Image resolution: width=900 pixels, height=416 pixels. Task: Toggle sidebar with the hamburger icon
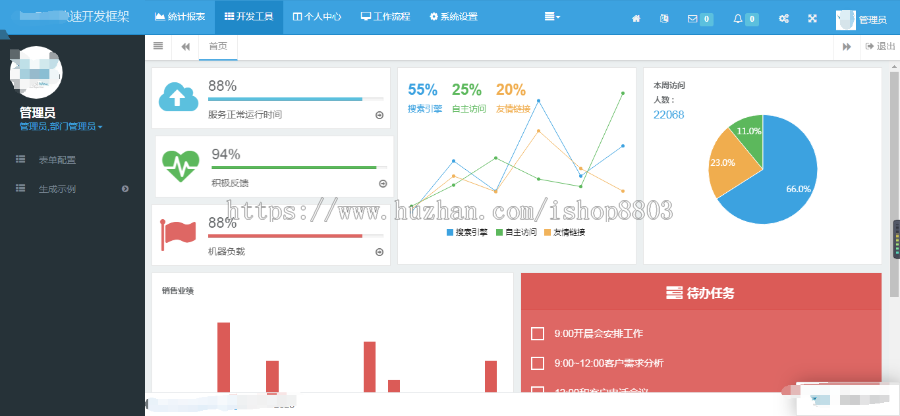point(158,46)
